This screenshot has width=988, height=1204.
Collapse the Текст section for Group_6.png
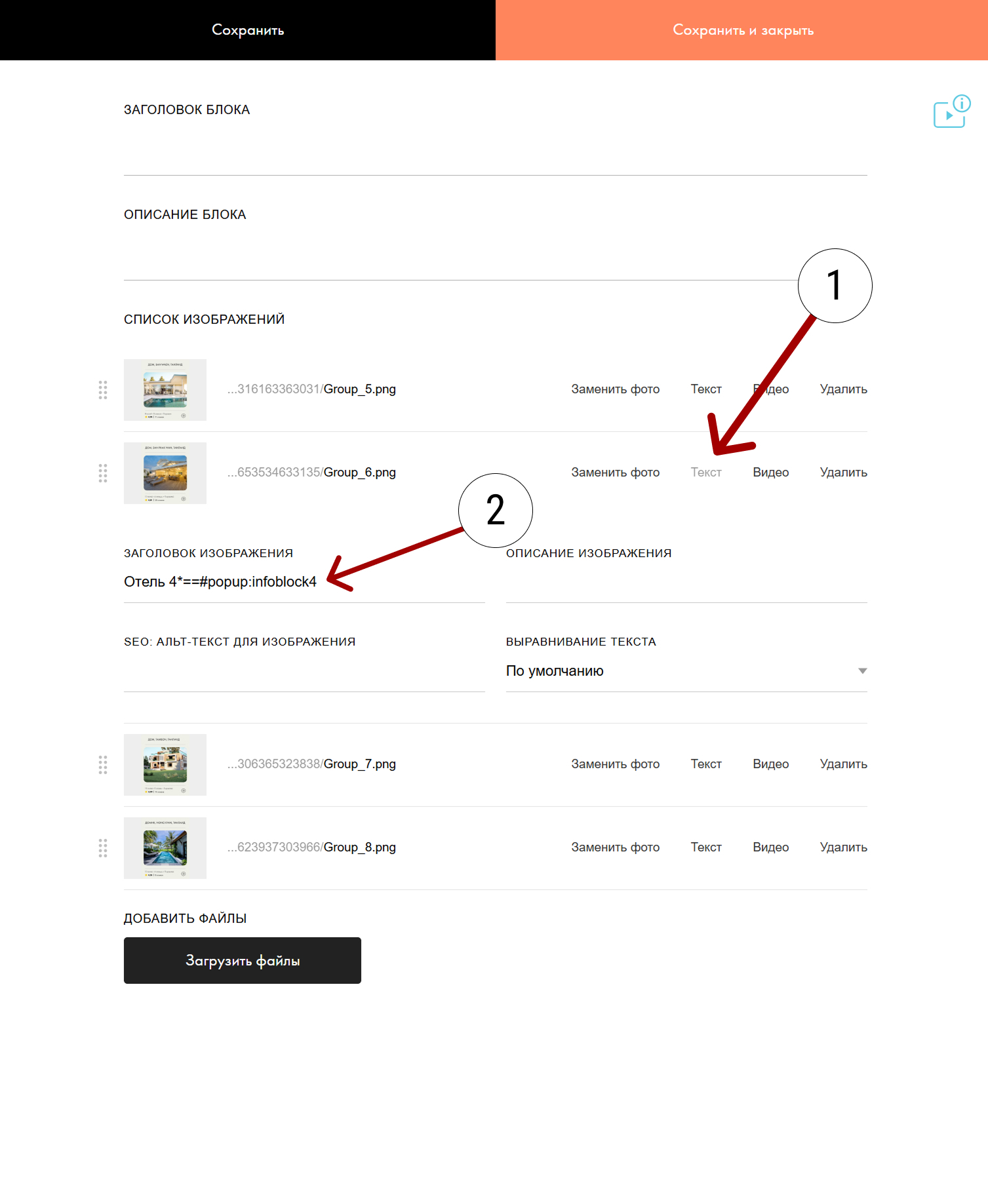706,473
